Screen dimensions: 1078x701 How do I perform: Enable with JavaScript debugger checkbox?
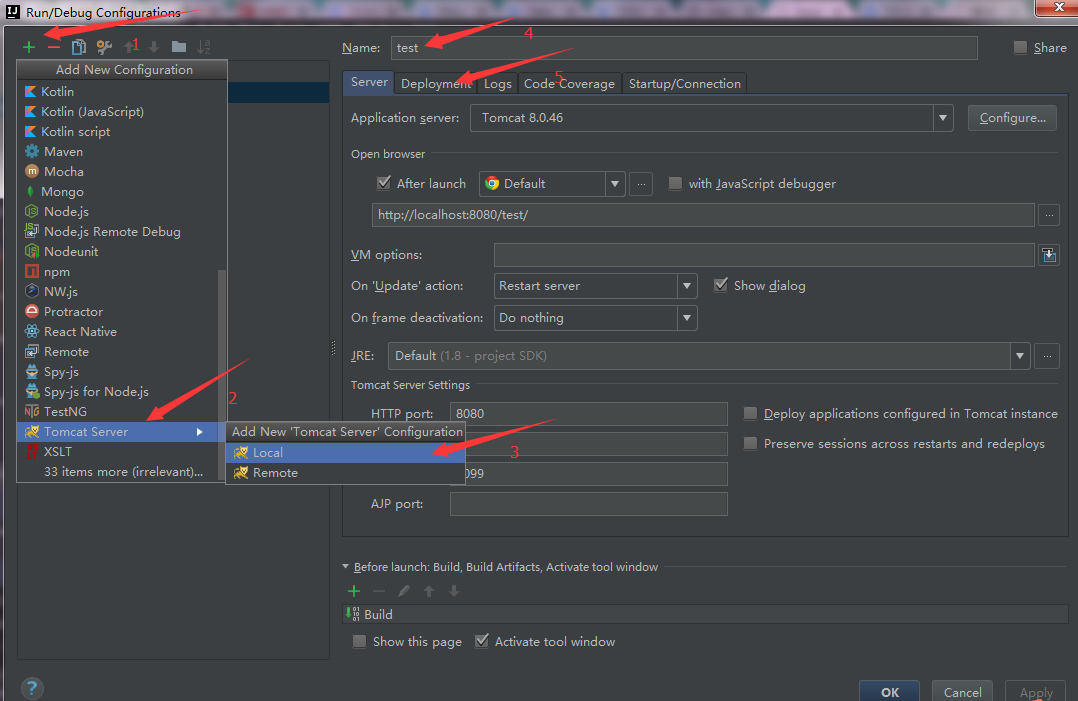click(675, 183)
